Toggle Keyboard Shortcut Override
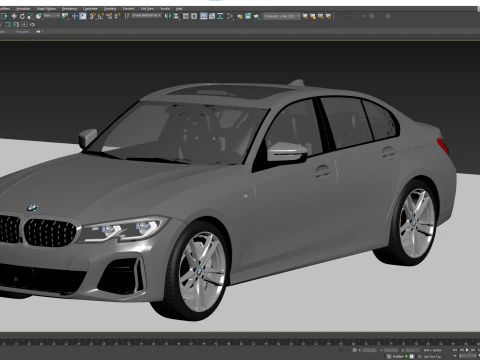Screen dimensions: 480x360 pos(83,16)
